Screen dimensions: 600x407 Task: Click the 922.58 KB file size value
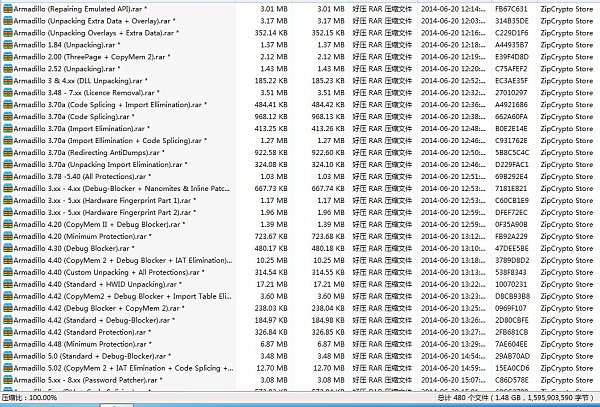click(271, 153)
